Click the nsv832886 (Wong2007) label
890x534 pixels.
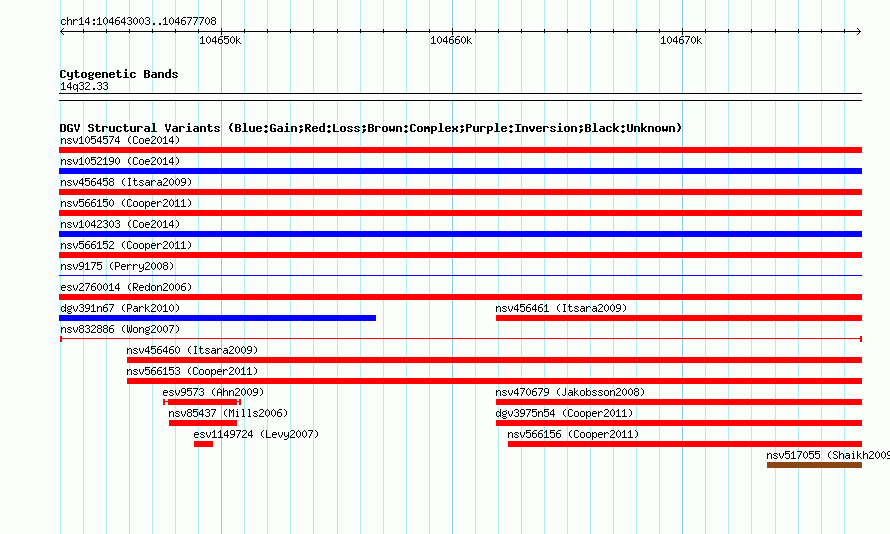point(120,329)
